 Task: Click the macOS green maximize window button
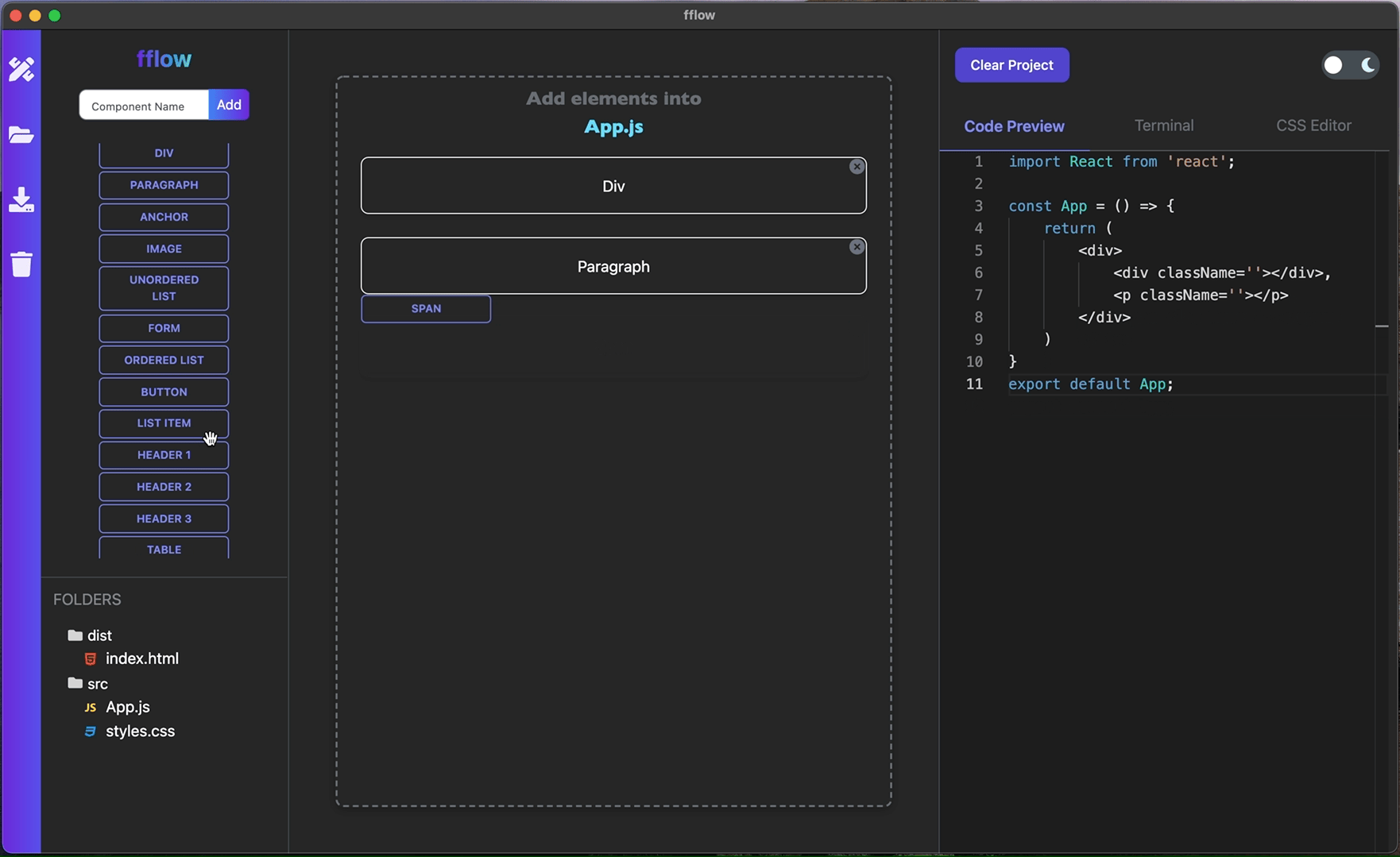[55, 15]
